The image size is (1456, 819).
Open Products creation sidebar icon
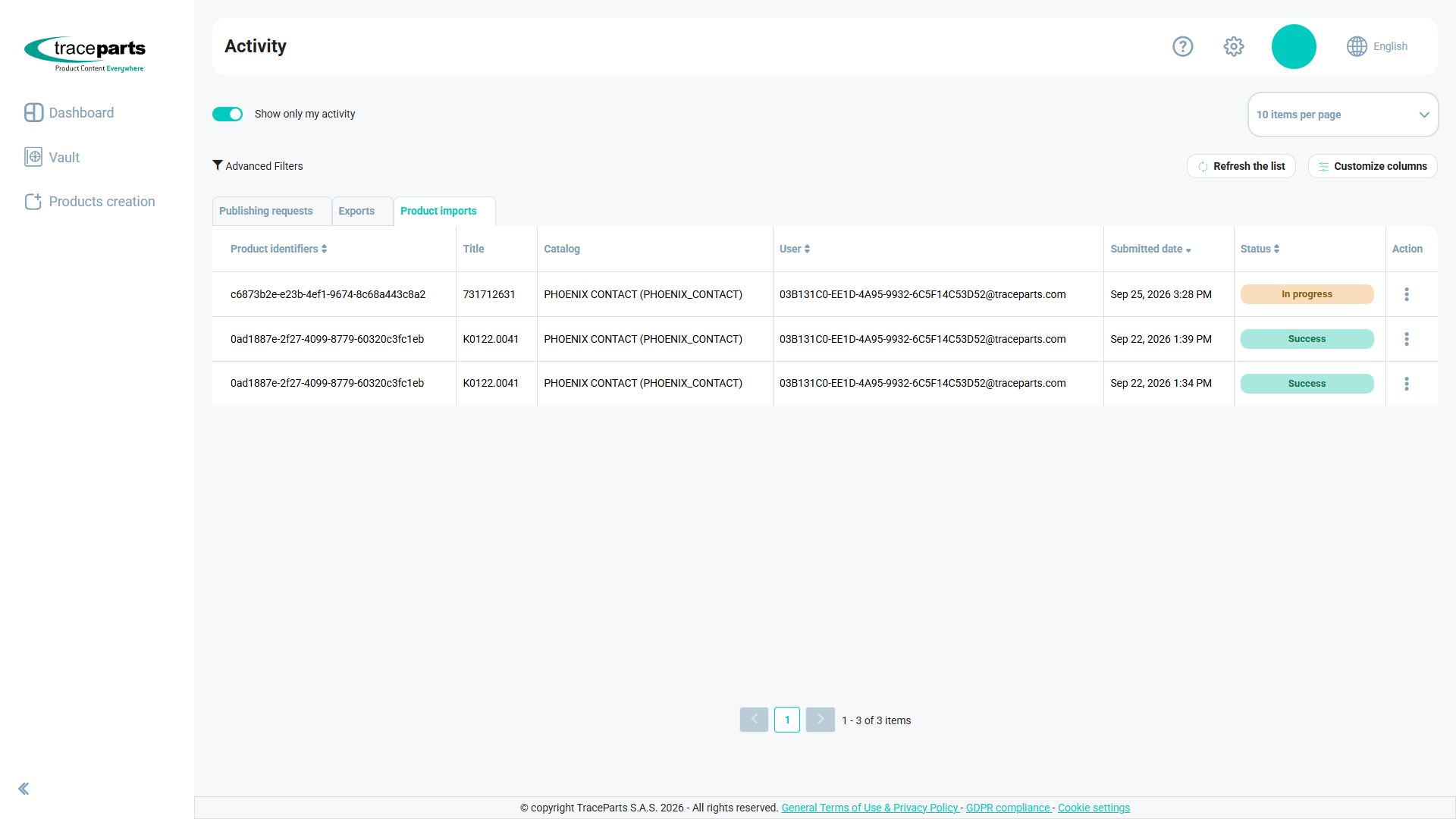pyautogui.click(x=33, y=201)
